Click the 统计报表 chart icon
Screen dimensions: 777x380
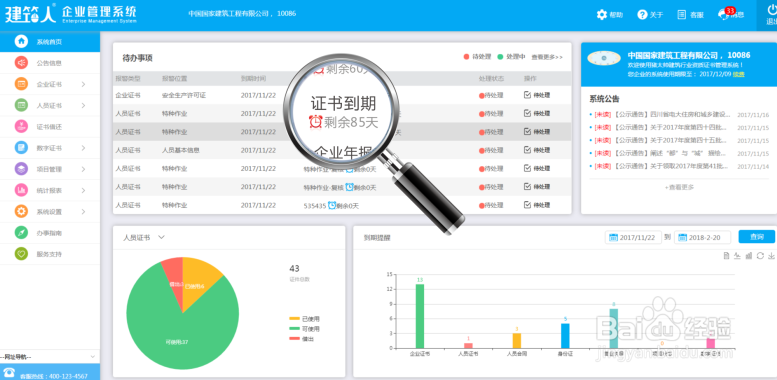pyautogui.click(x=21, y=190)
